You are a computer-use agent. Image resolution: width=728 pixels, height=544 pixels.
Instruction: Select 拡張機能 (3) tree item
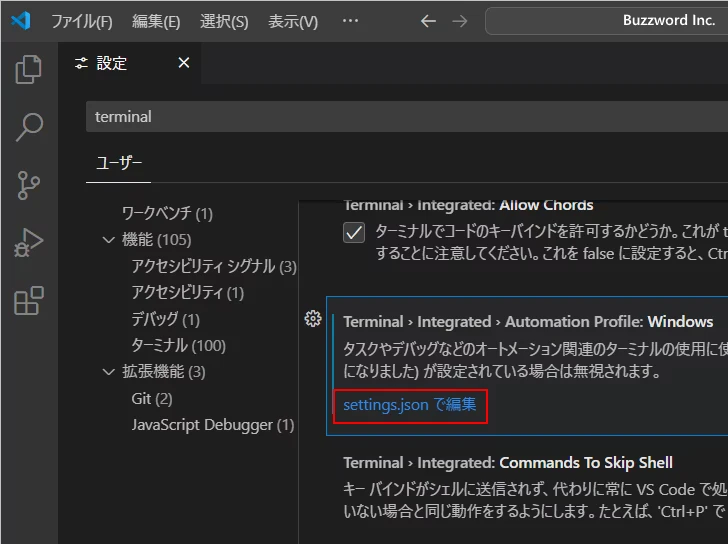click(x=163, y=371)
